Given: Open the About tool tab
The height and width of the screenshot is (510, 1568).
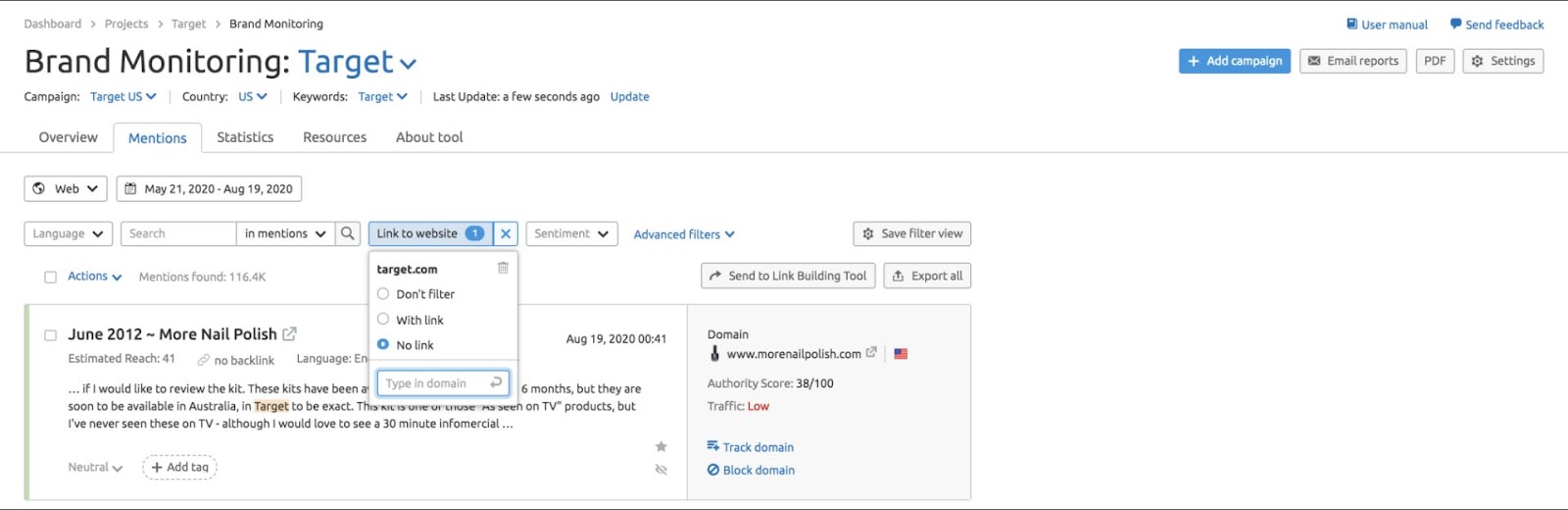Looking at the screenshot, I should tap(429, 137).
